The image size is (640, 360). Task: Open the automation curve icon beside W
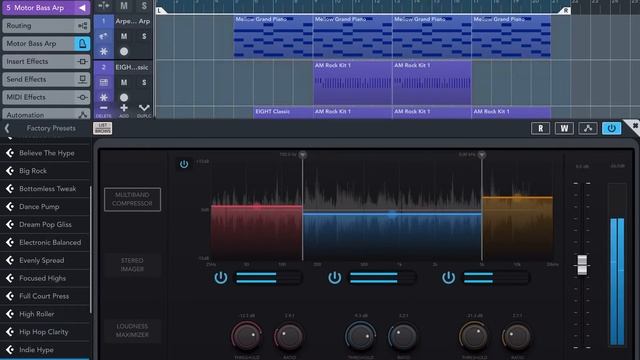(588, 128)
